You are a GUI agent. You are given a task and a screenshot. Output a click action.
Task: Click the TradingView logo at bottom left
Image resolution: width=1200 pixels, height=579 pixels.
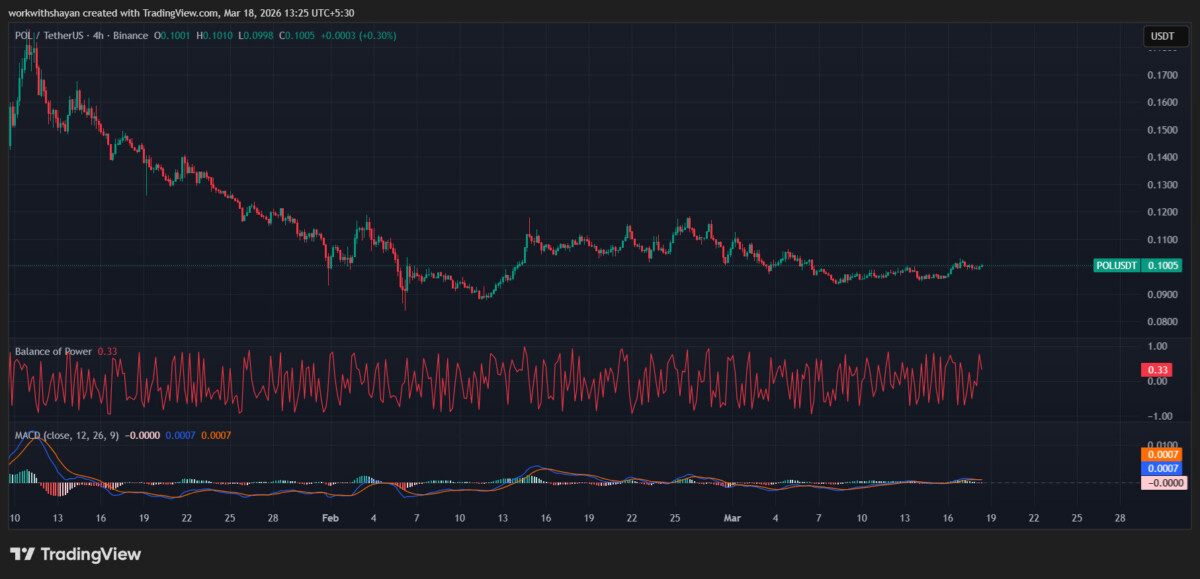(22, 553)
